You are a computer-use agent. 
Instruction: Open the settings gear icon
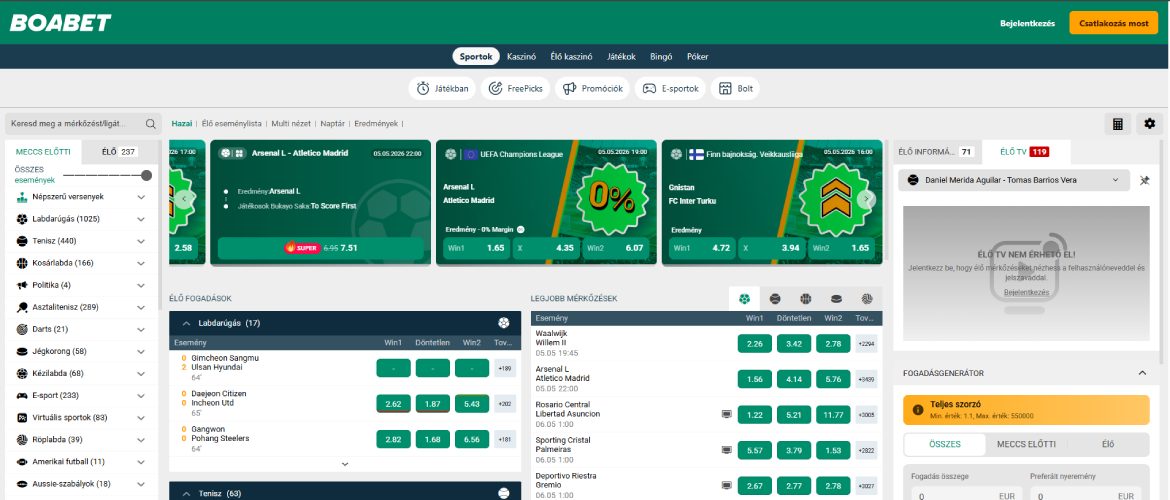tap(1149, 124)
